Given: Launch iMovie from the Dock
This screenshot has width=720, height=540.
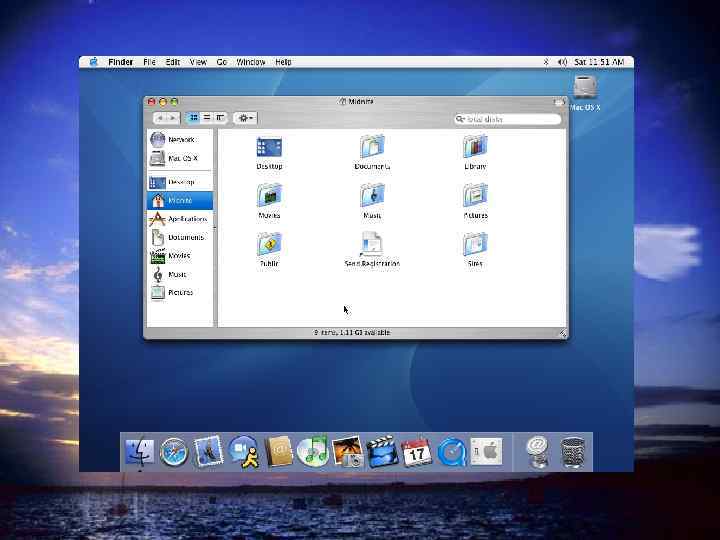Looking at the screenshot, I should coord(382,452).
